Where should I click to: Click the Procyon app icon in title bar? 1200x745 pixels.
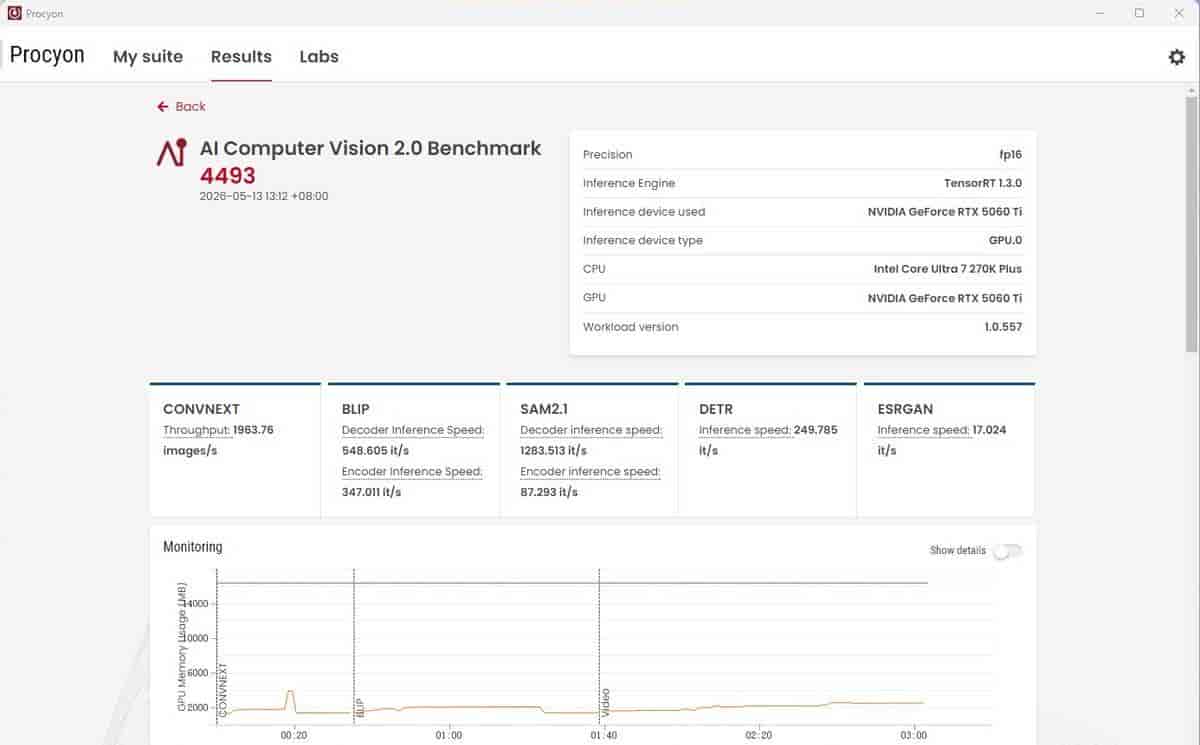coord(14,13)
